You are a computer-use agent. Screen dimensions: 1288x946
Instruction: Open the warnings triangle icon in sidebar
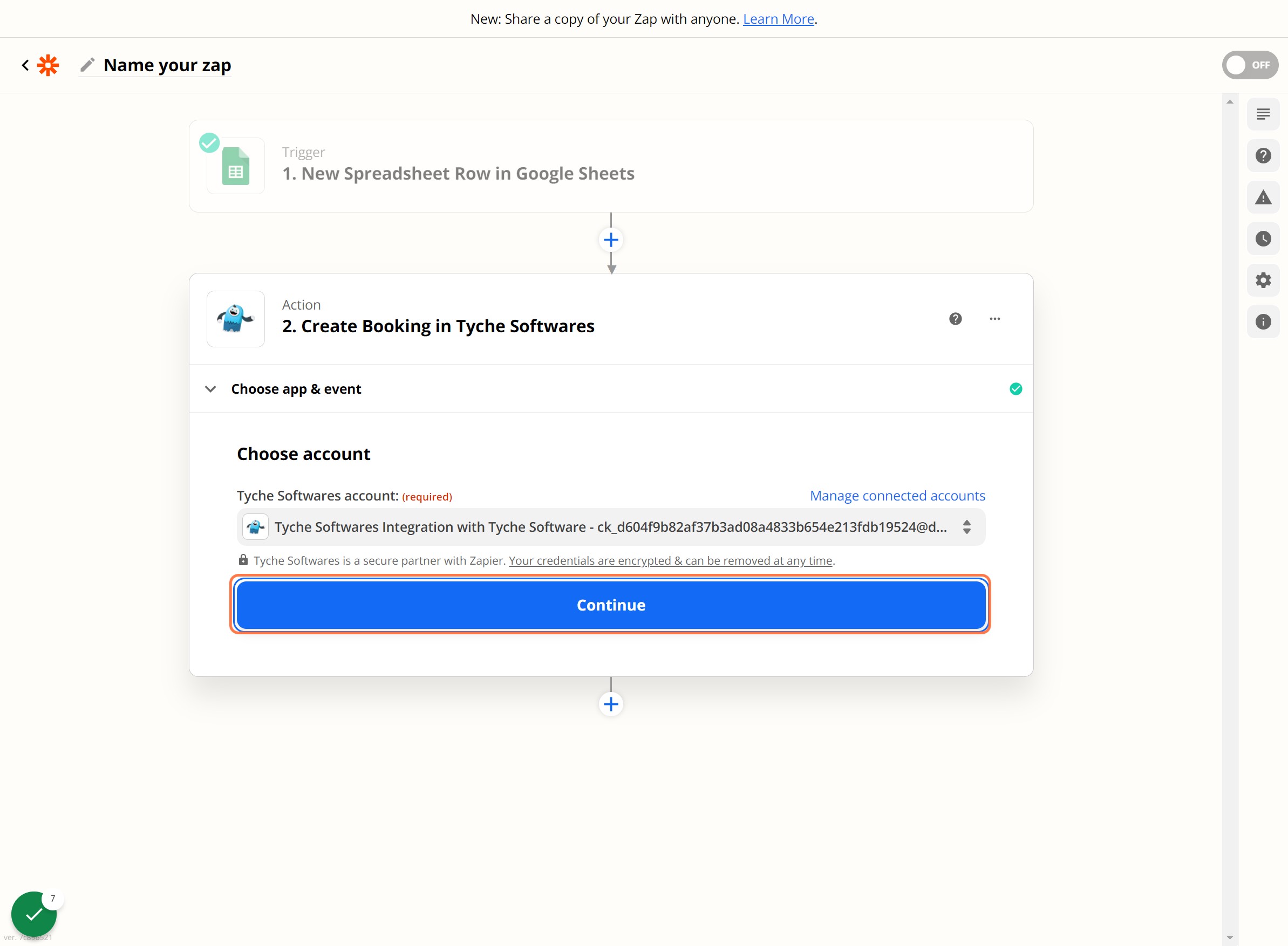pyautogui.click(x=1263, y=197)
